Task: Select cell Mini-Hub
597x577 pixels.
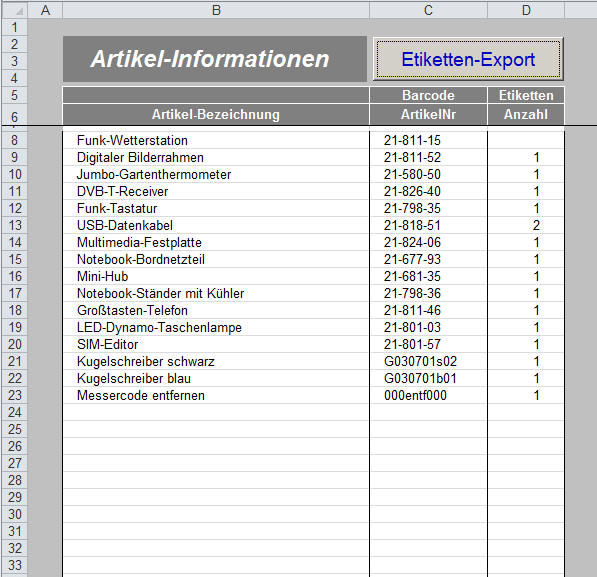Action: [216, 277]
